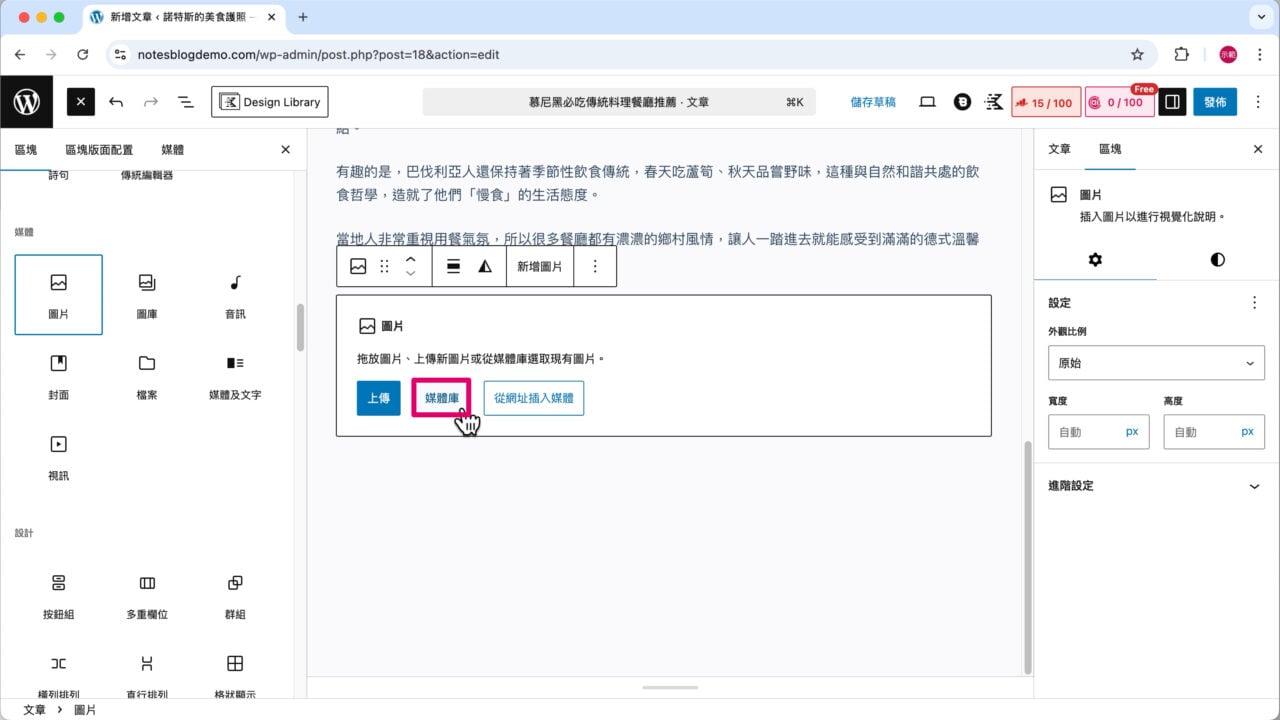The width and height of the screenshot is (1280, 720).
Task: Select the 視訊 (Video) block icon
Action: 58,455
